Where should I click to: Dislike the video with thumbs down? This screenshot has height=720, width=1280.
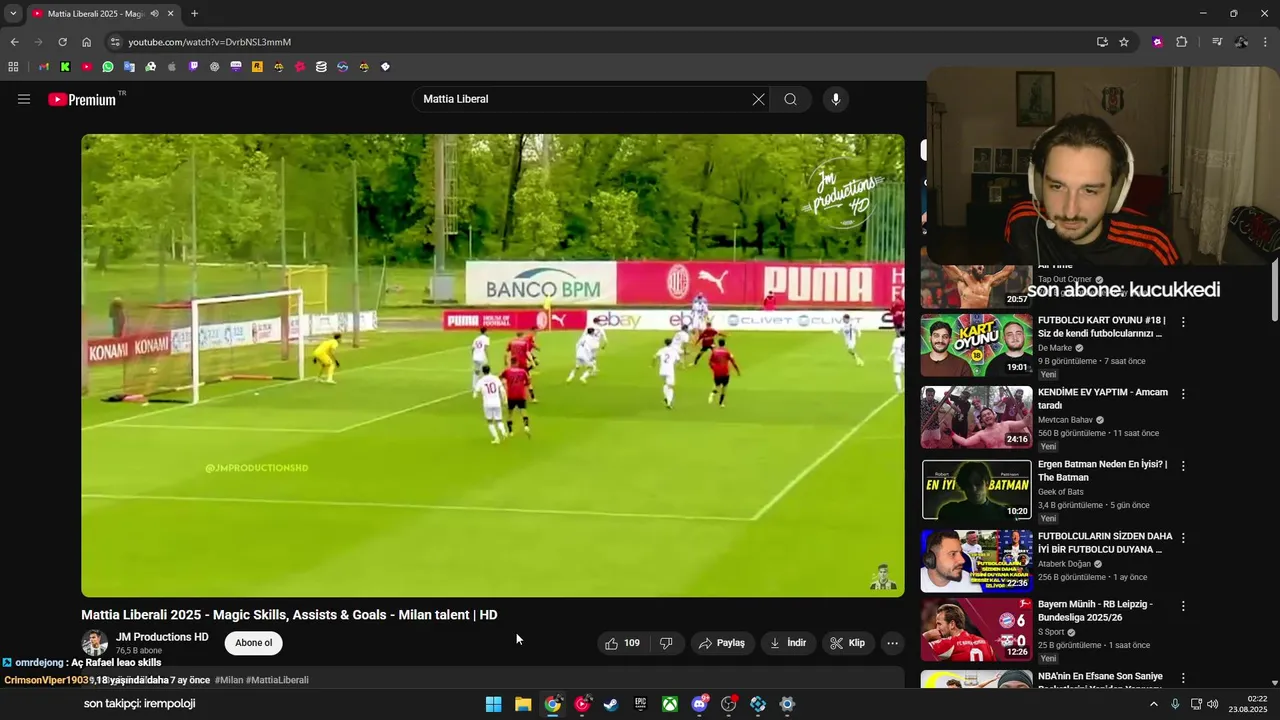pos(666,643)
